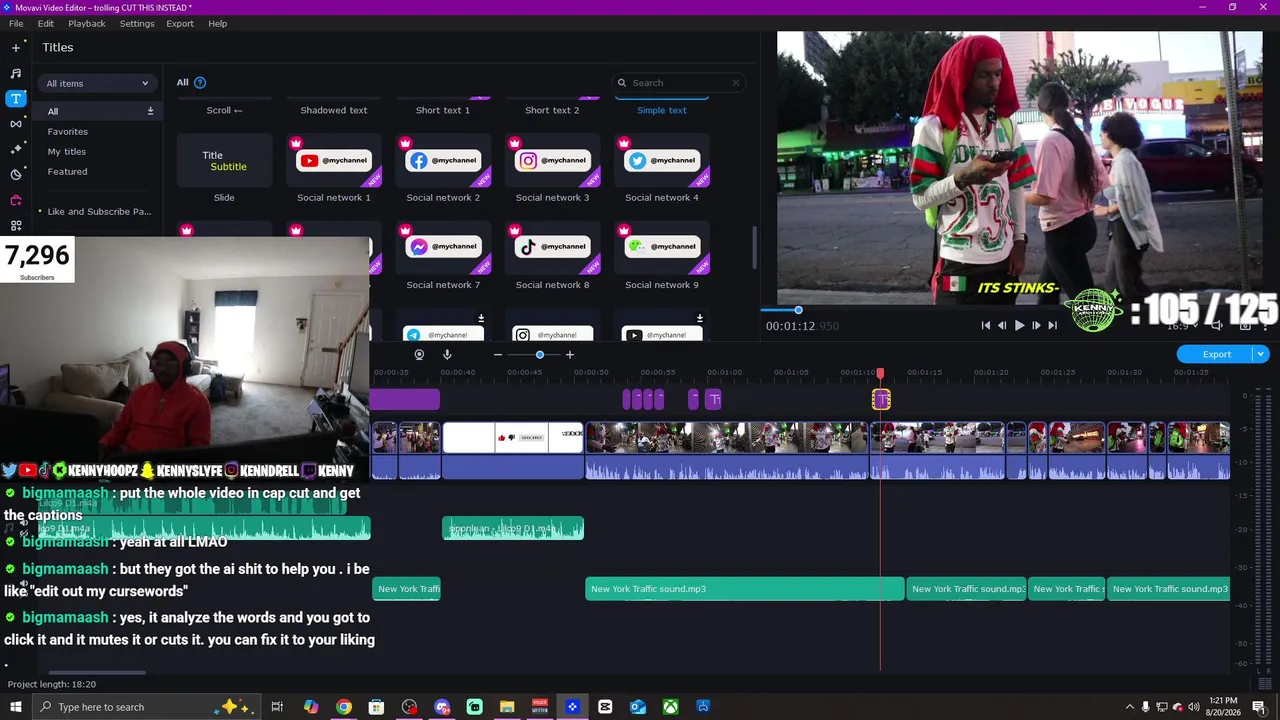
Task: Open the Edit menu
Action: [46, 23]
